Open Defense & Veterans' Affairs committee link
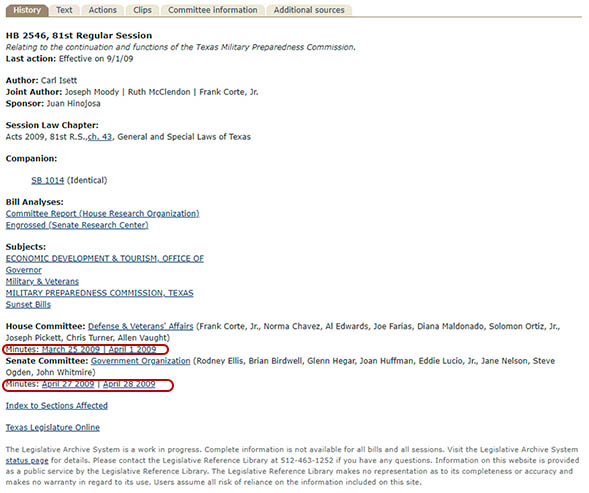 tap(140, 326)
